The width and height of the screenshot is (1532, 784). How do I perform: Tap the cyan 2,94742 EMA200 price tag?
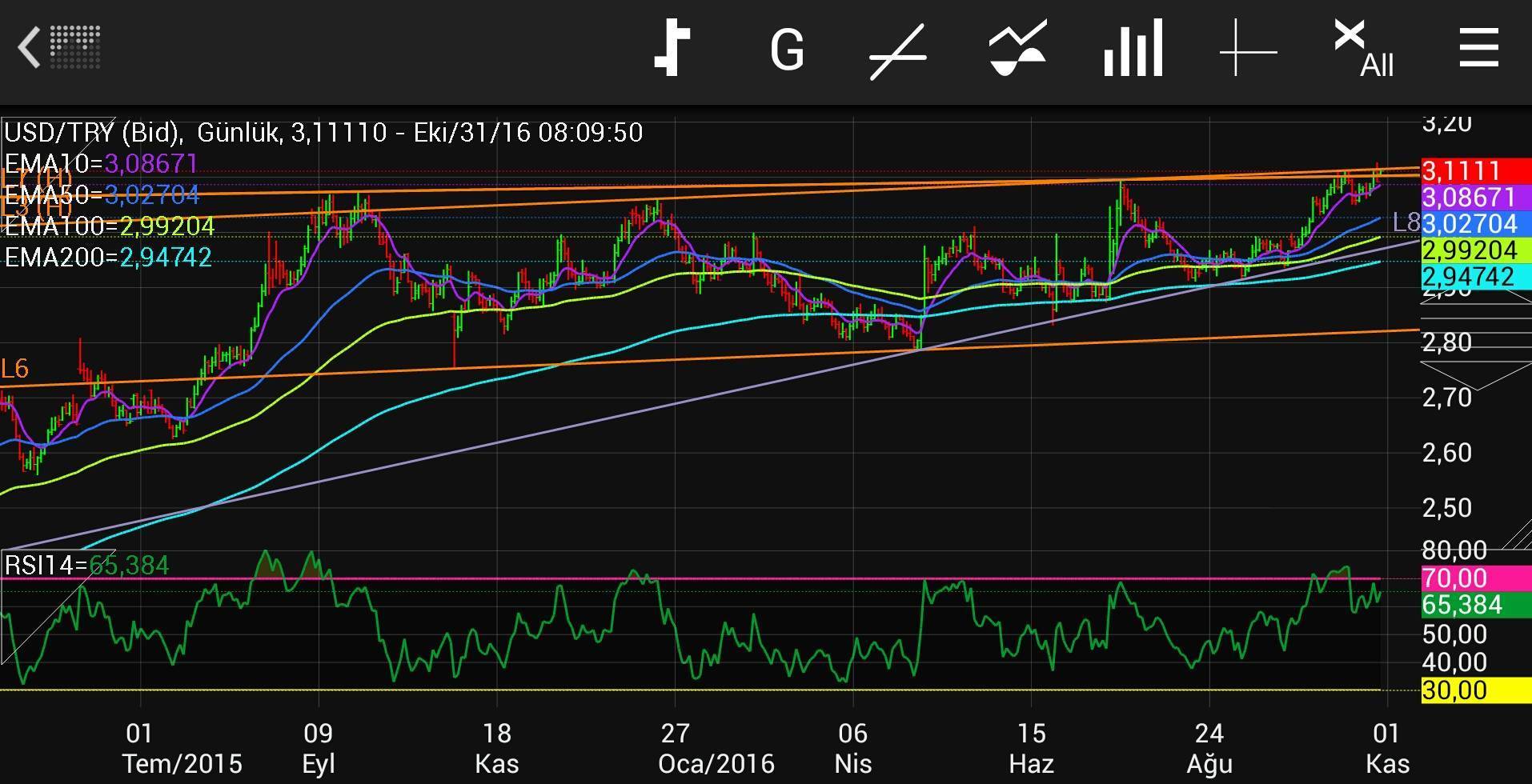(1474, 277)
